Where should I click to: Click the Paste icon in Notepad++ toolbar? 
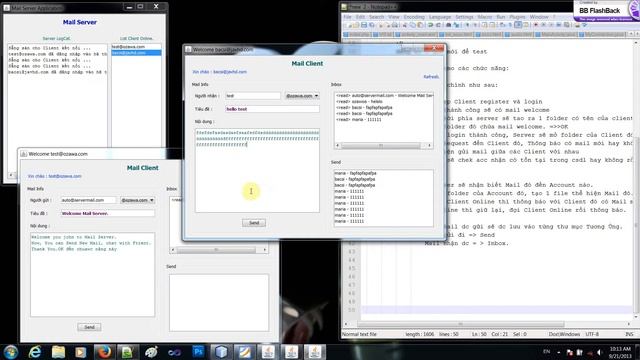point(420,25)
